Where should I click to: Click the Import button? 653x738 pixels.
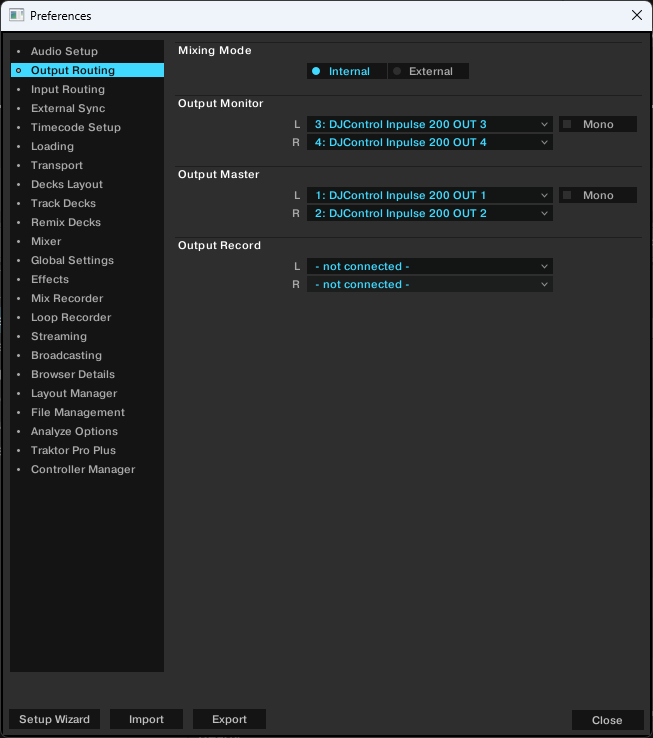pyautogui.click(x=146, y=719)
